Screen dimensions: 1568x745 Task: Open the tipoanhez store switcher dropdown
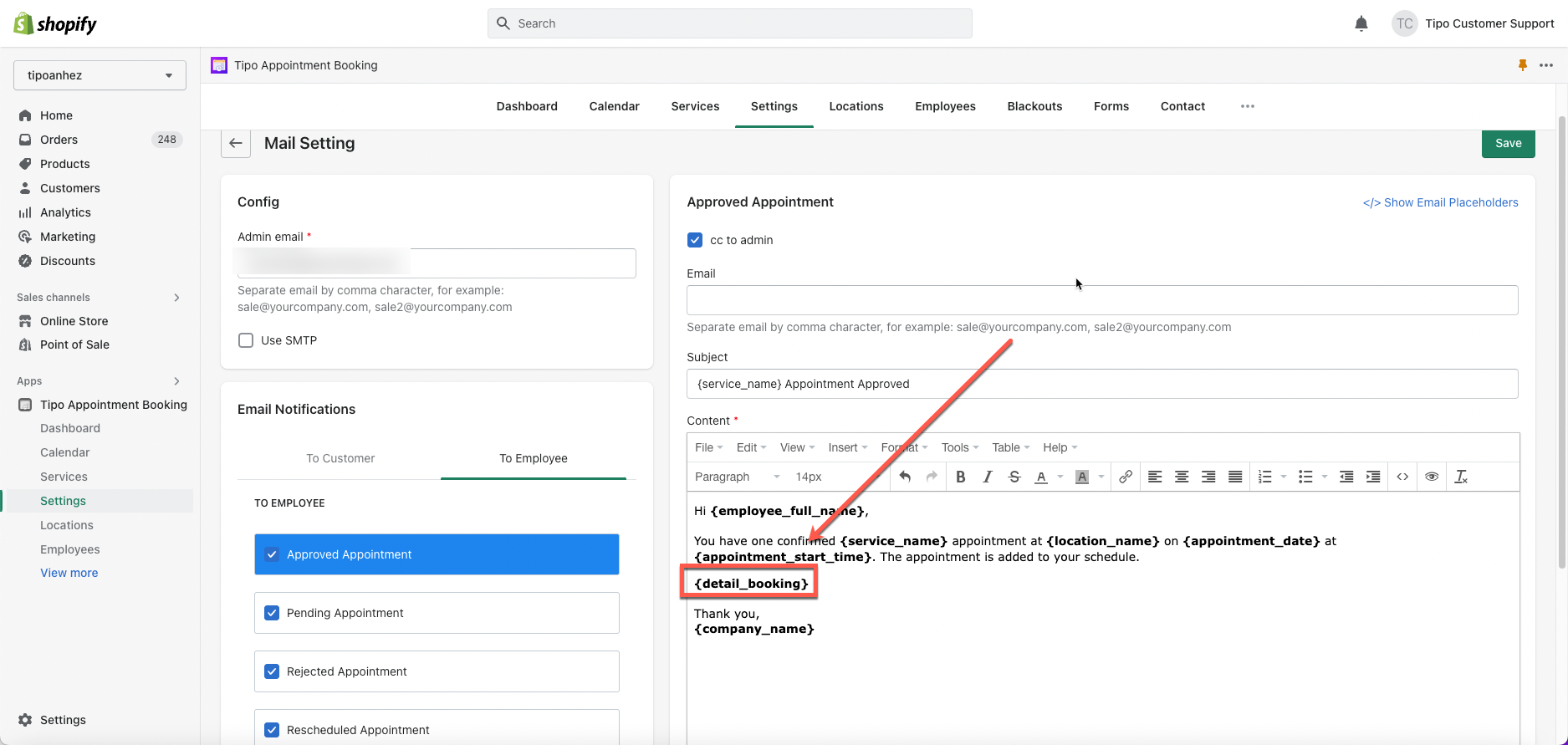100,75
